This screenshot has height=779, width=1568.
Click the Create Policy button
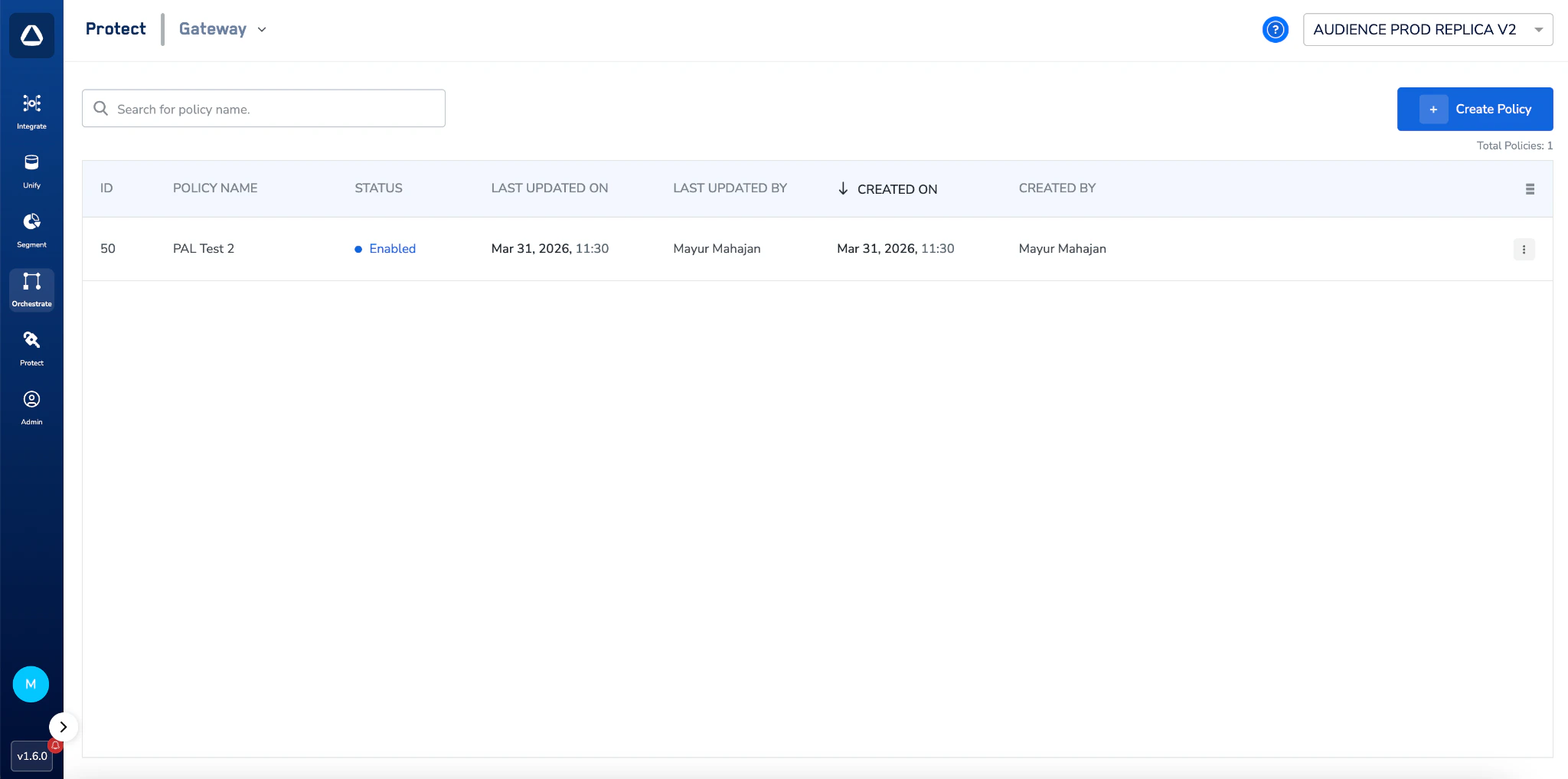point(1475,109)
